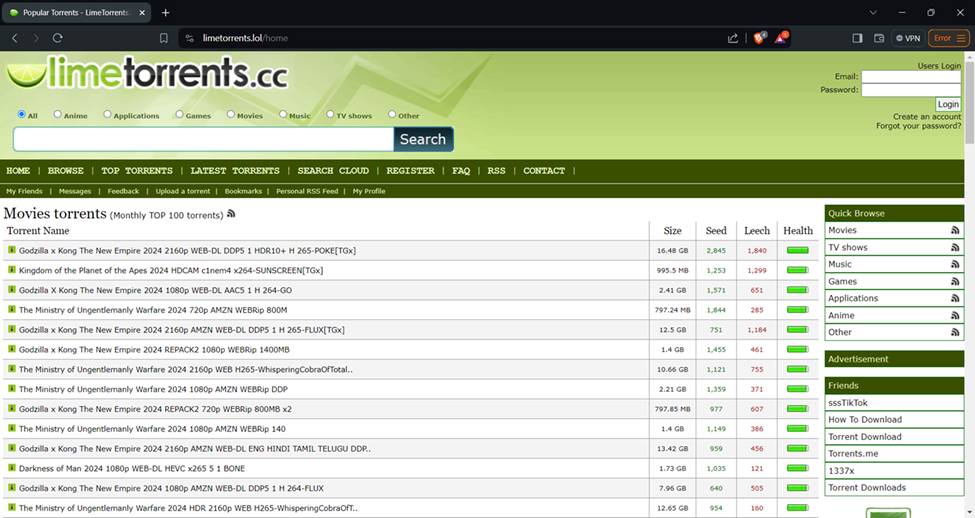Click RSS icon beside Monthly TOP 100 heading
The width and height of the screenshot is (975, 518).
pos(232,214)
